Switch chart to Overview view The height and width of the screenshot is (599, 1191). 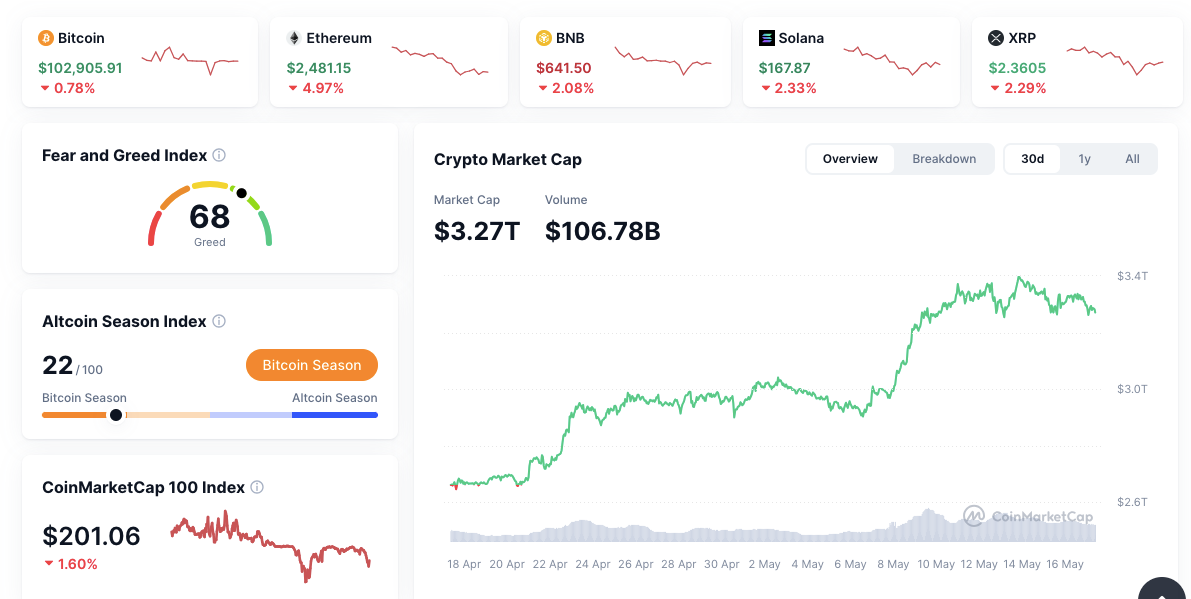[850, 159]
